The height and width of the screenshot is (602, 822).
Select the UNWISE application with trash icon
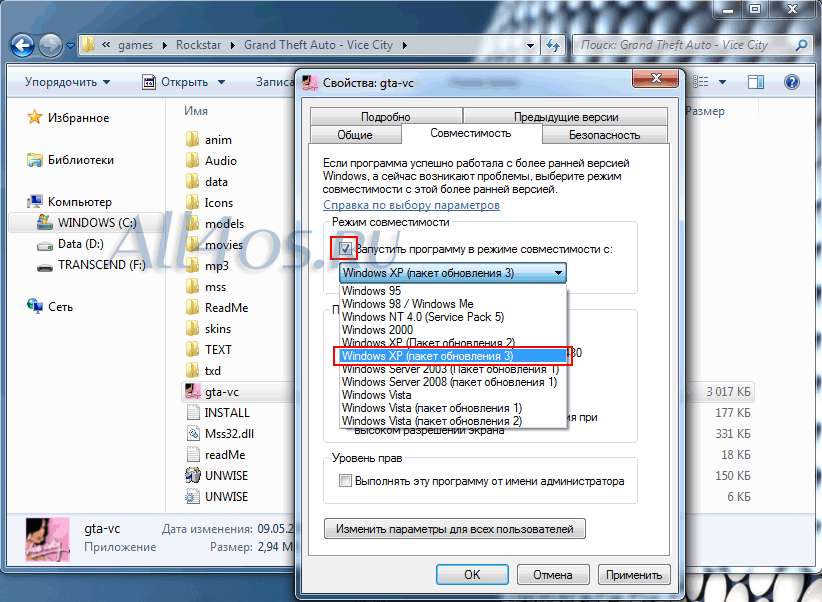(217, 476)
